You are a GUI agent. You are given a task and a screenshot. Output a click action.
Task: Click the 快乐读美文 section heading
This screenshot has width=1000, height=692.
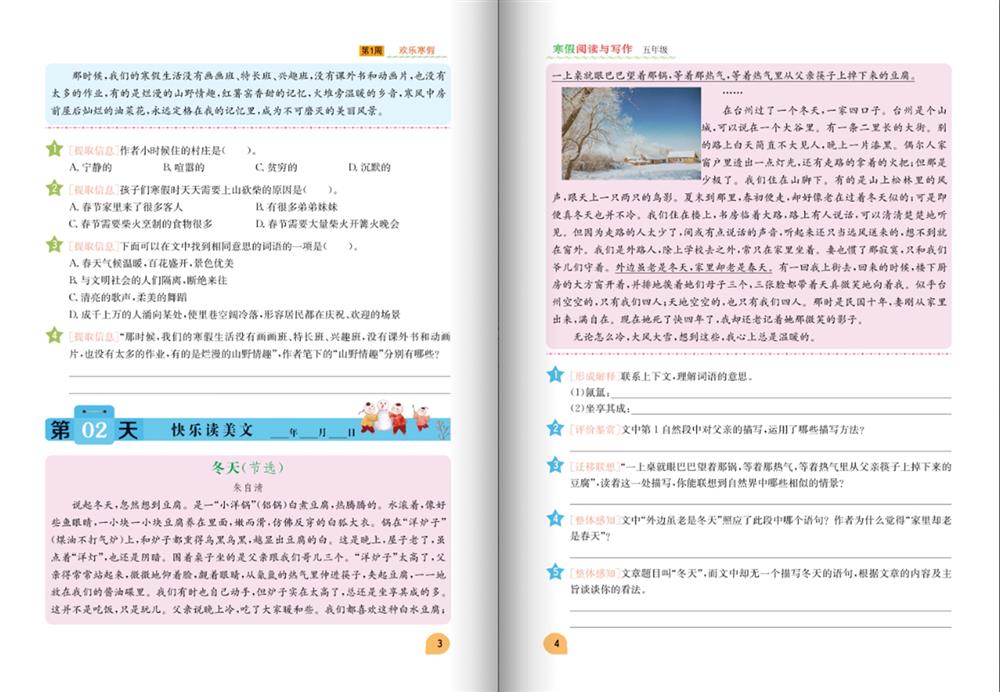click(213, 430)
